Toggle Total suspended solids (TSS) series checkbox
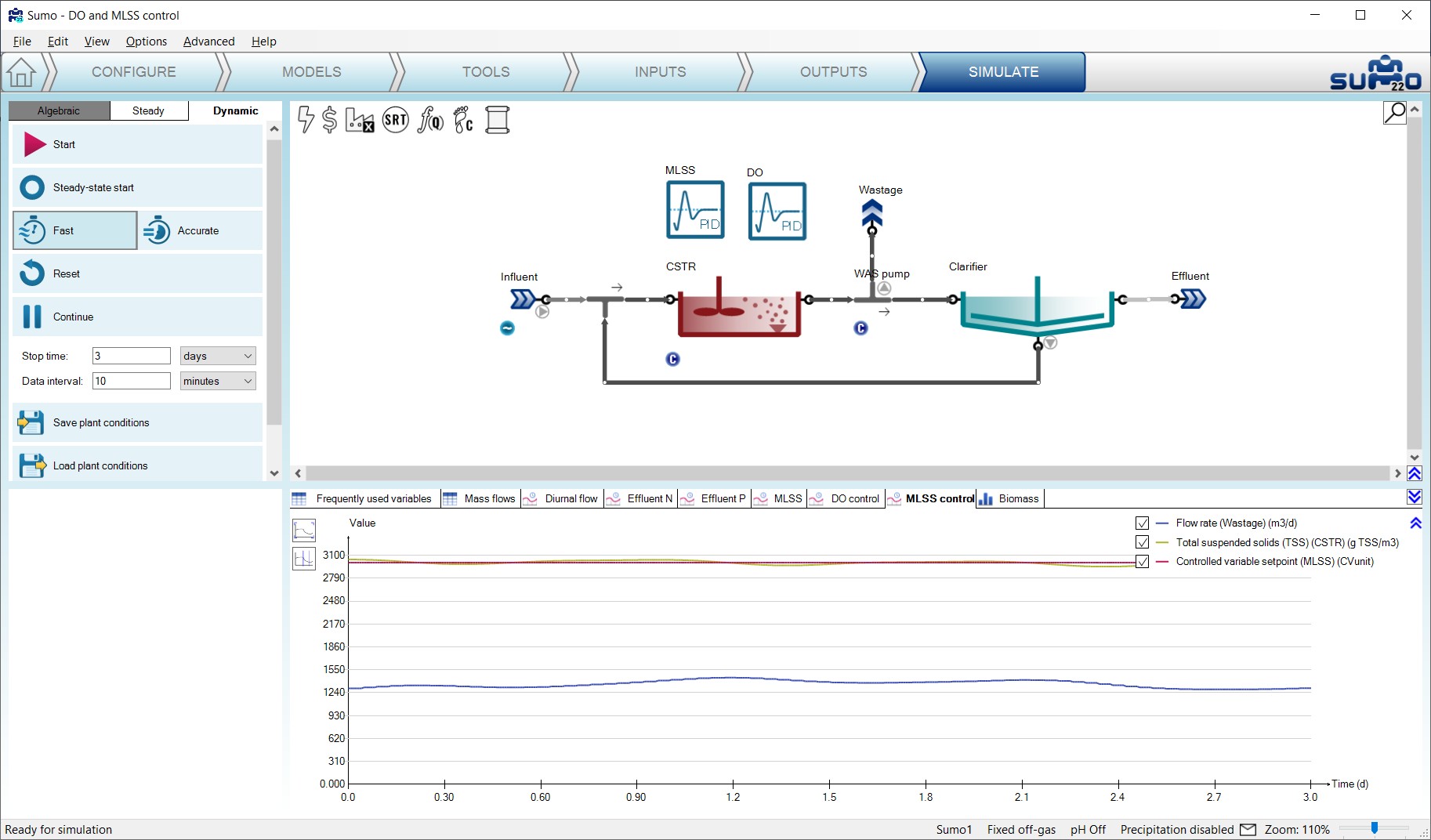 tap(1142, 542)
